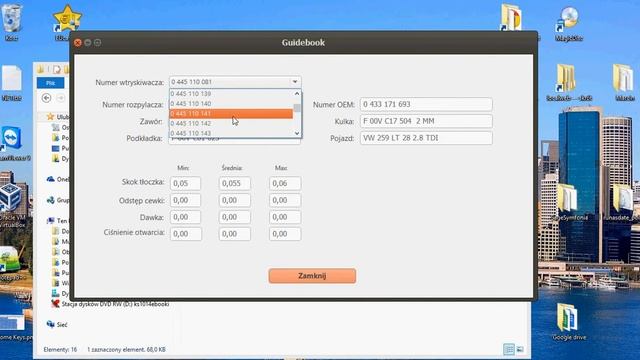Switch Explorer to details view icon
Viewport: 640px width, 360px height.
pyautogui.click(x=509, y=349)
